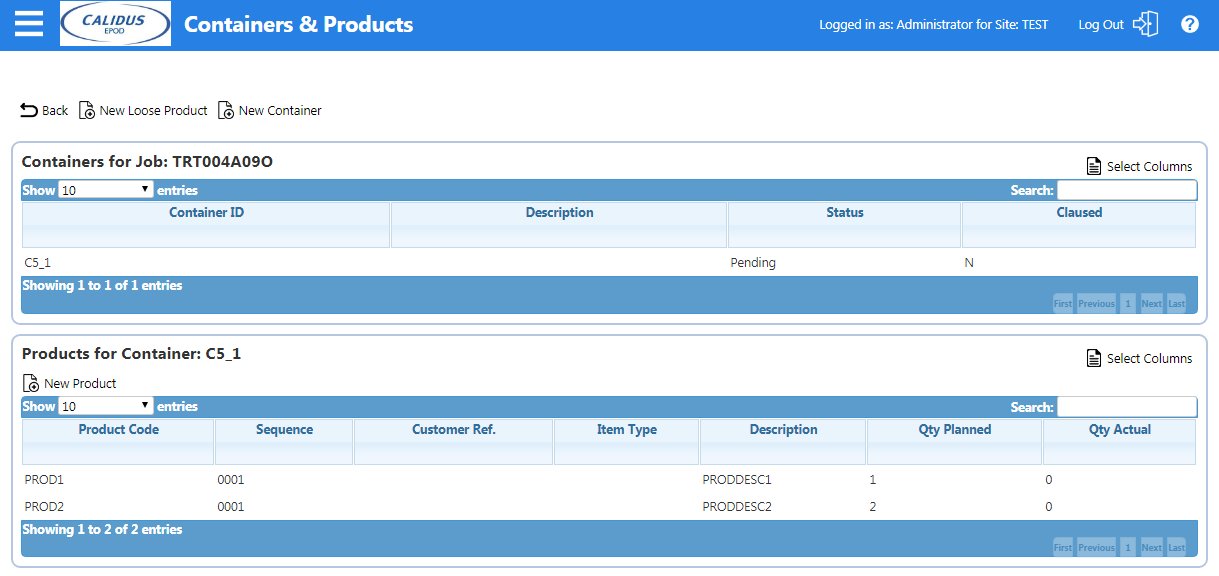Viewport: 1219px width, 576px height.
Task: Click Next in Products pagination
Action: coord(1152,548)
